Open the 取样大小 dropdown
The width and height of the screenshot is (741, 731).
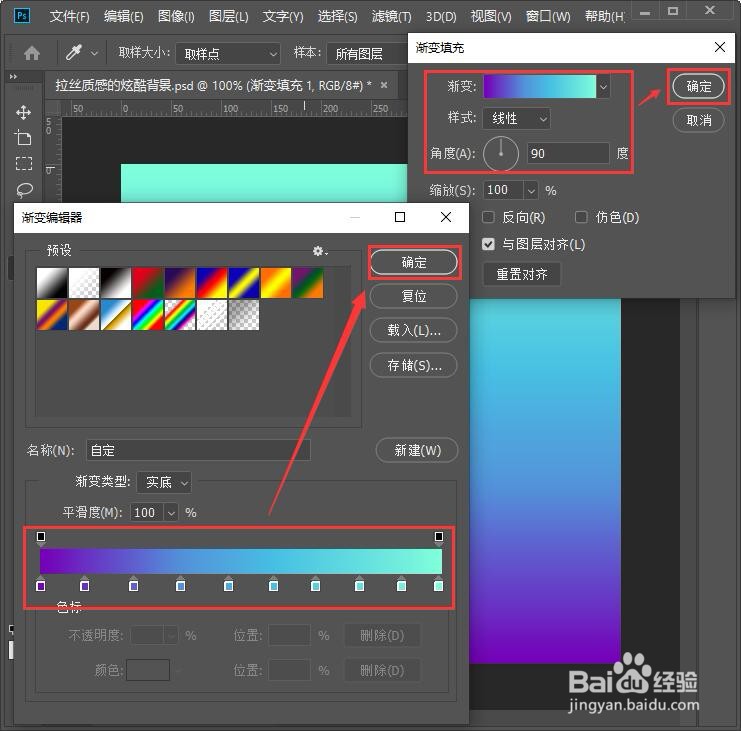(x=228, y=53)
